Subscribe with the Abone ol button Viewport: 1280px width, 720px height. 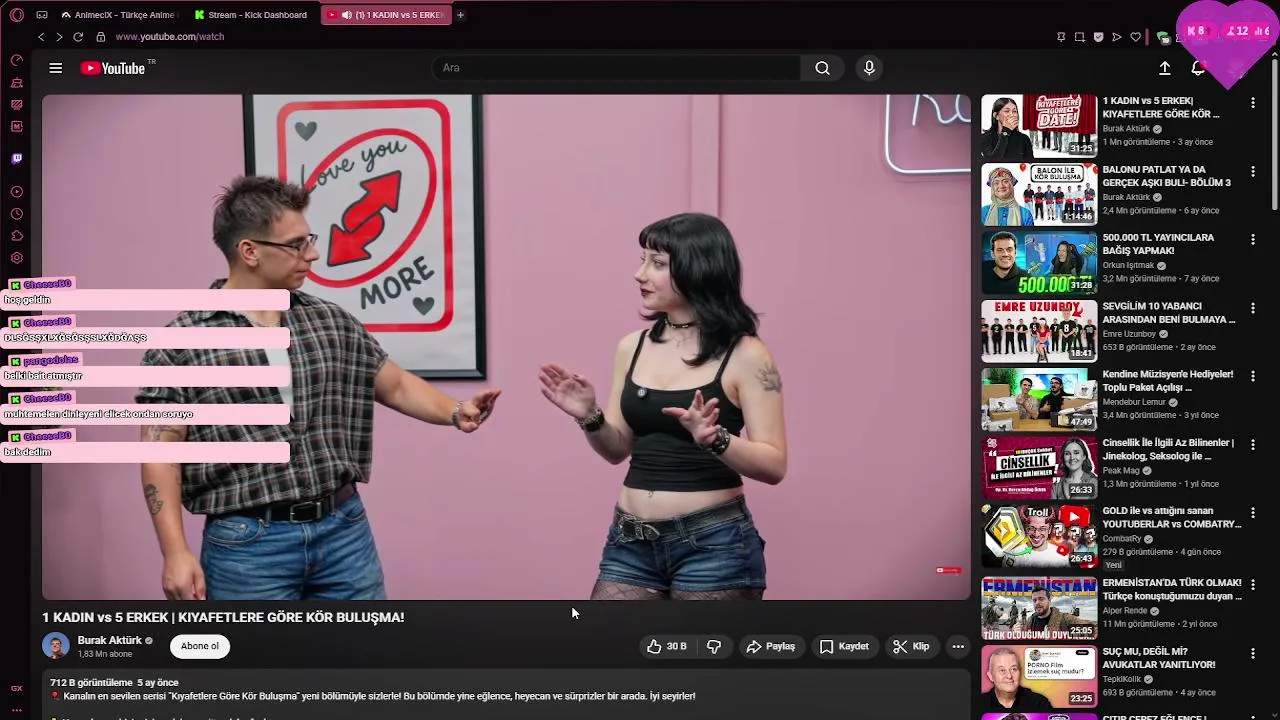point(200,646)
